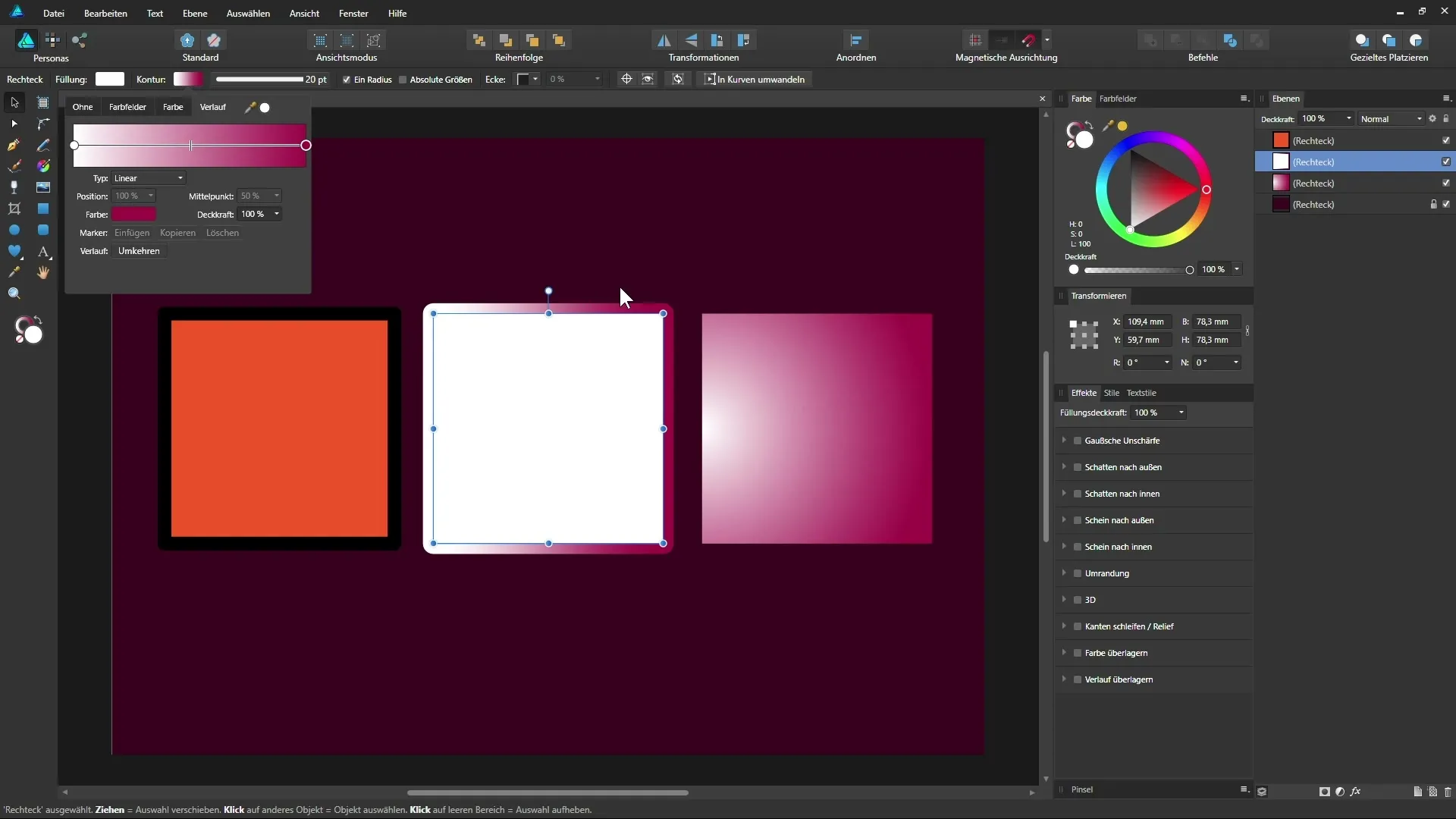Select the Place Image tool
Viewport: 1456px width, 819px height.
[x=43, y=187]
